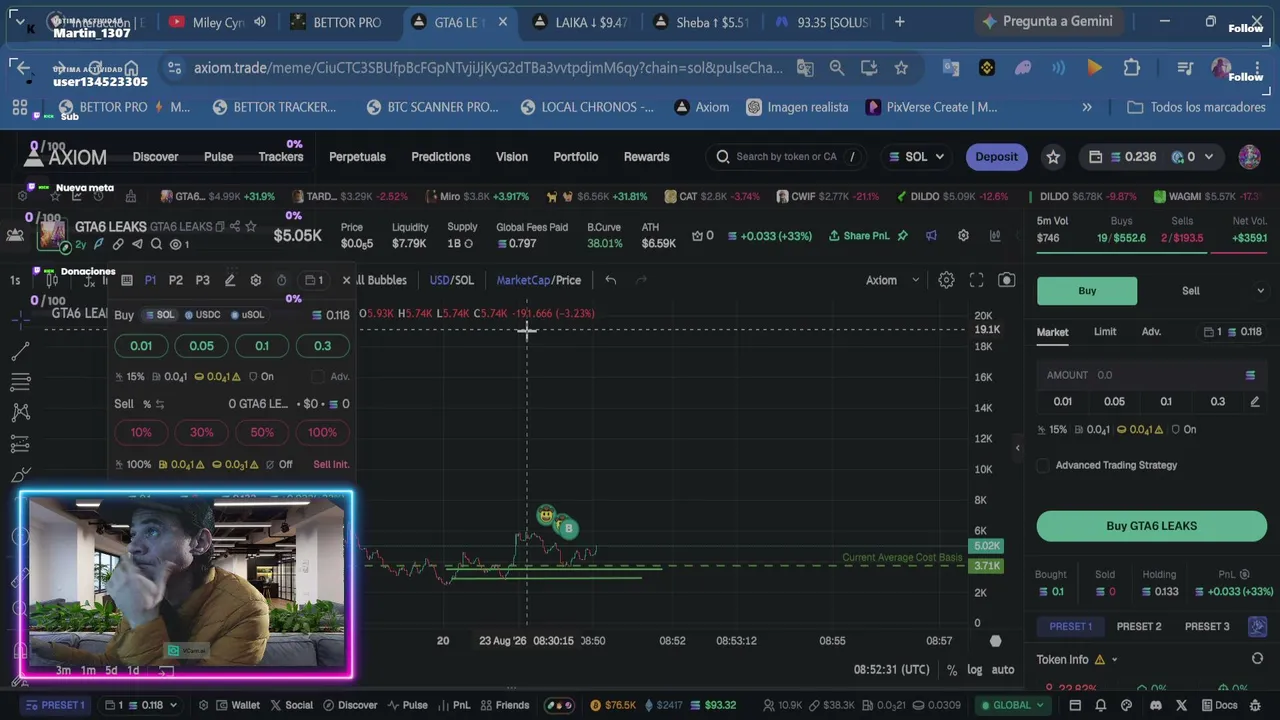Open the Telegram link for GTA6 LEAKS
This screenshot has width=1280, height=720.
point(138,244)
